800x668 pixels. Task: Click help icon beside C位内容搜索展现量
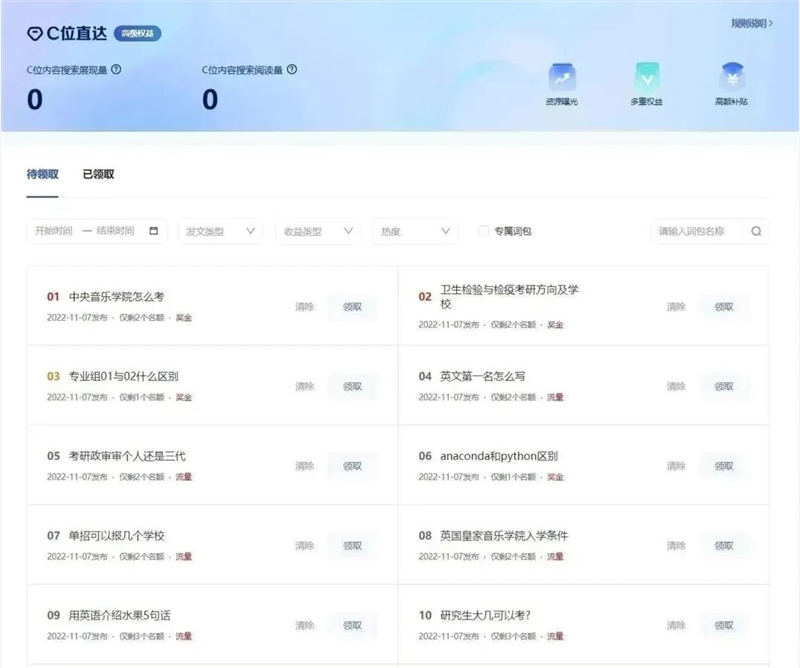(x=116, y=70)
